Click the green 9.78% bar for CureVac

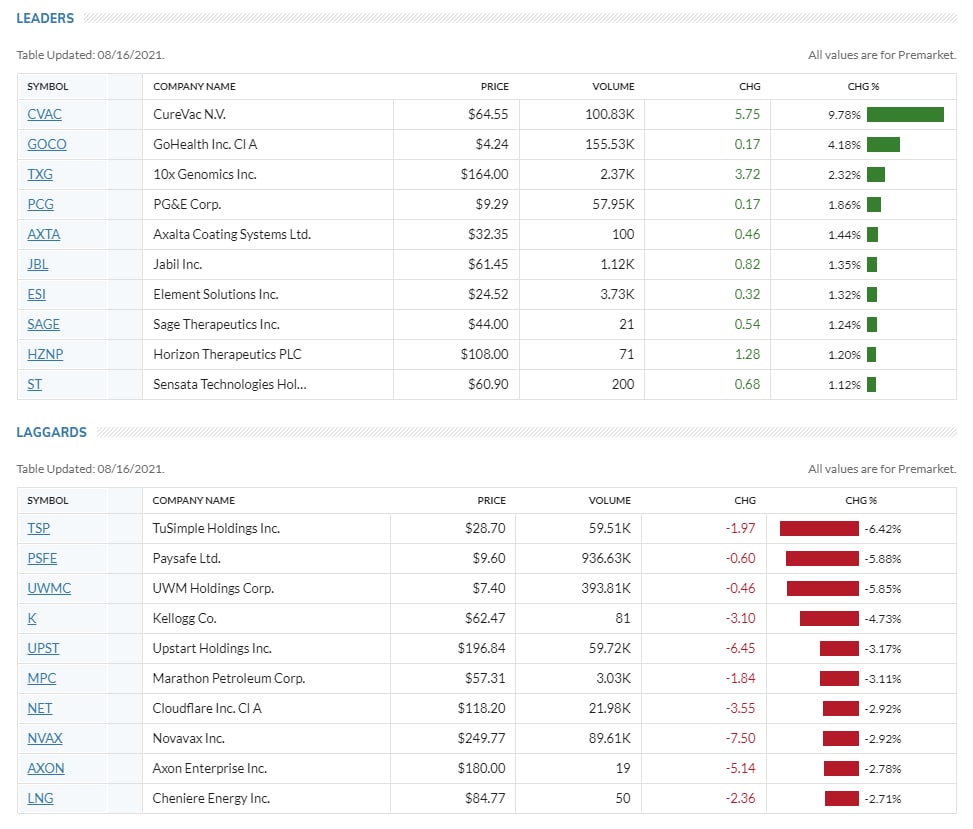(905, 114)
